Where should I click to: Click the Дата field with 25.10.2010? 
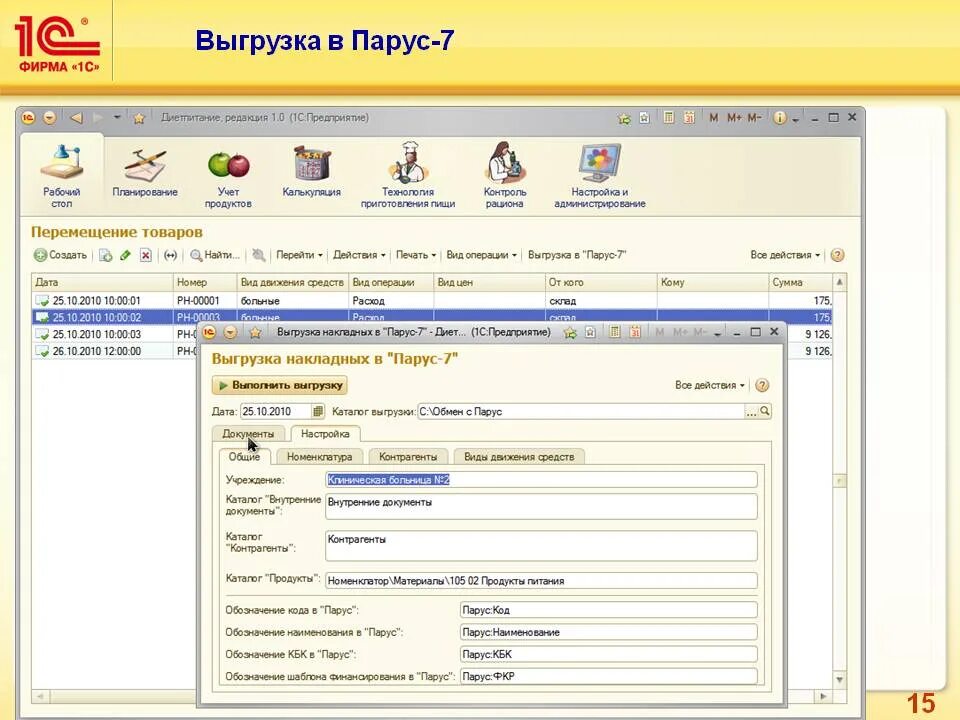(276, 411)
